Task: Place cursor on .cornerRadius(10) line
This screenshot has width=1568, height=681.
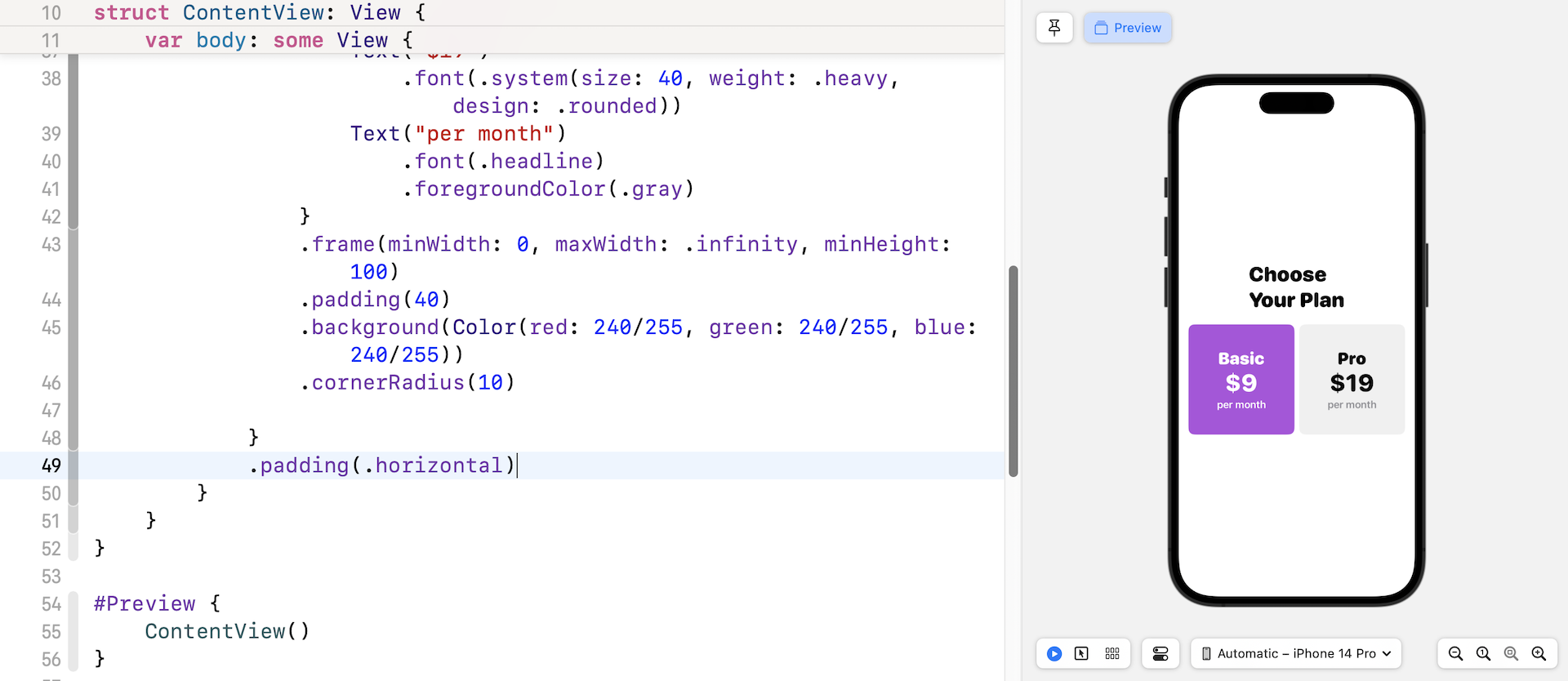Action: 408,382
